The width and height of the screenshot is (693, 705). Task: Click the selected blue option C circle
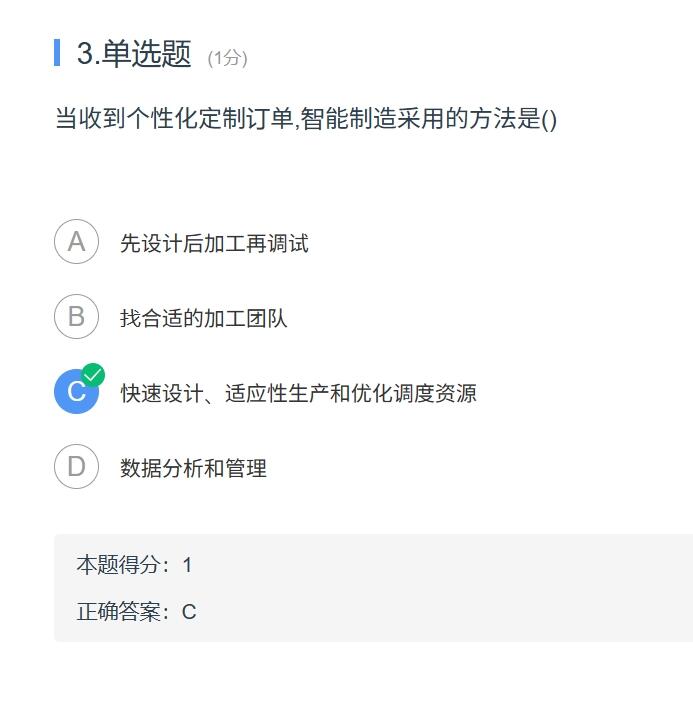coord(76,392)
